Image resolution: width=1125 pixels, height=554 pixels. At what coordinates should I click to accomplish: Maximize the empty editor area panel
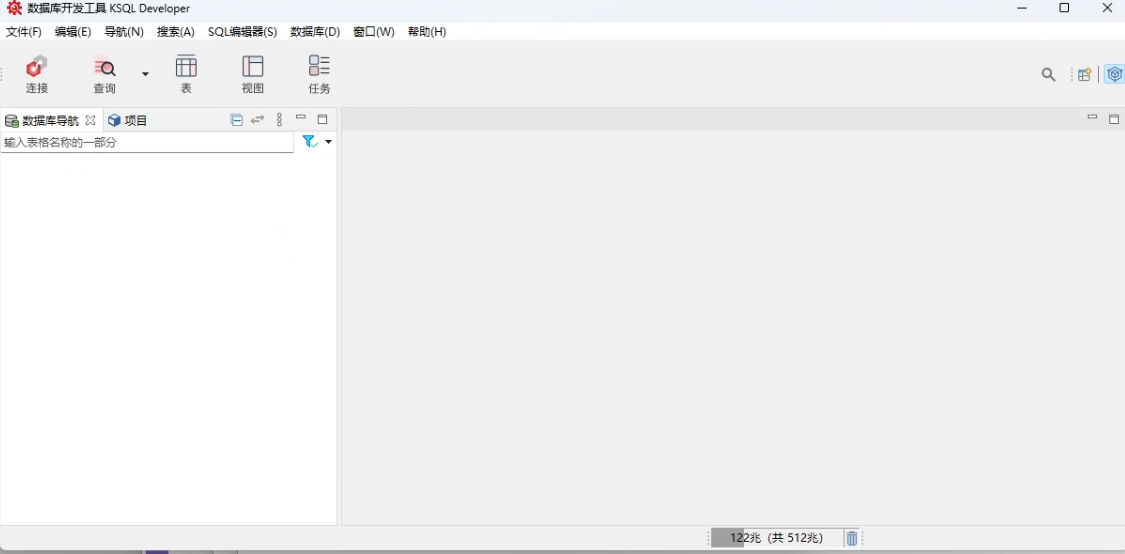pyautogui.click(x=1114, y=118)
